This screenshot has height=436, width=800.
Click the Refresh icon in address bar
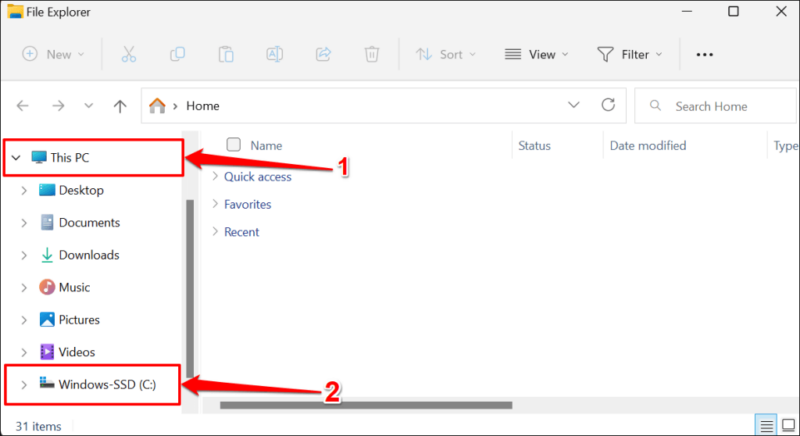point(608,105)
